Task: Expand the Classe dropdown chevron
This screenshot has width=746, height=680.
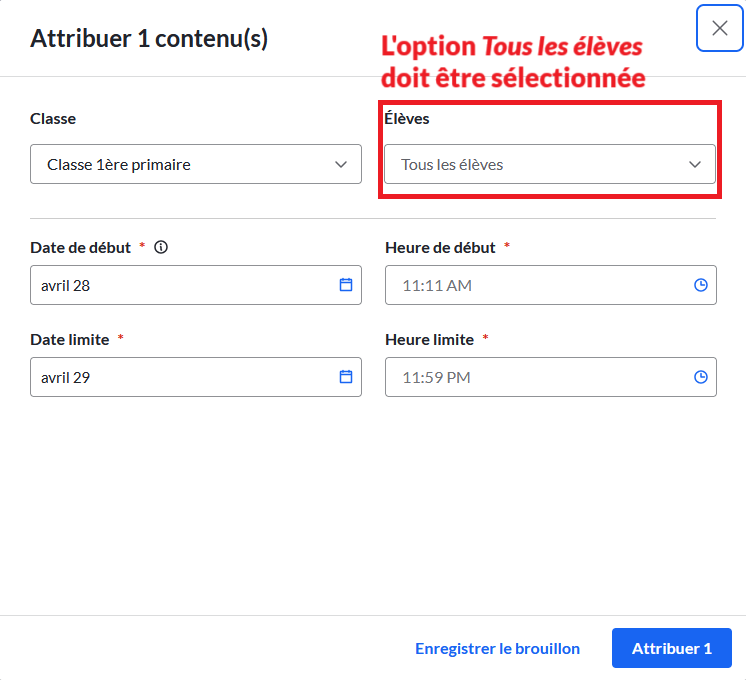Action: (x=341, y=165)
